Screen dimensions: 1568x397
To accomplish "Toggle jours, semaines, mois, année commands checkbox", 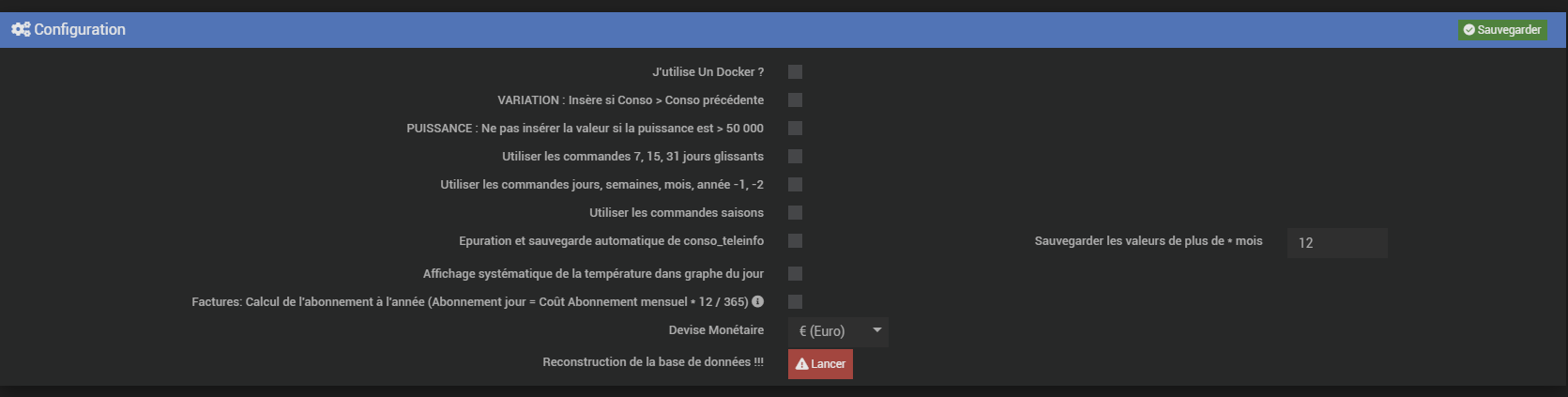I will 795,185.
